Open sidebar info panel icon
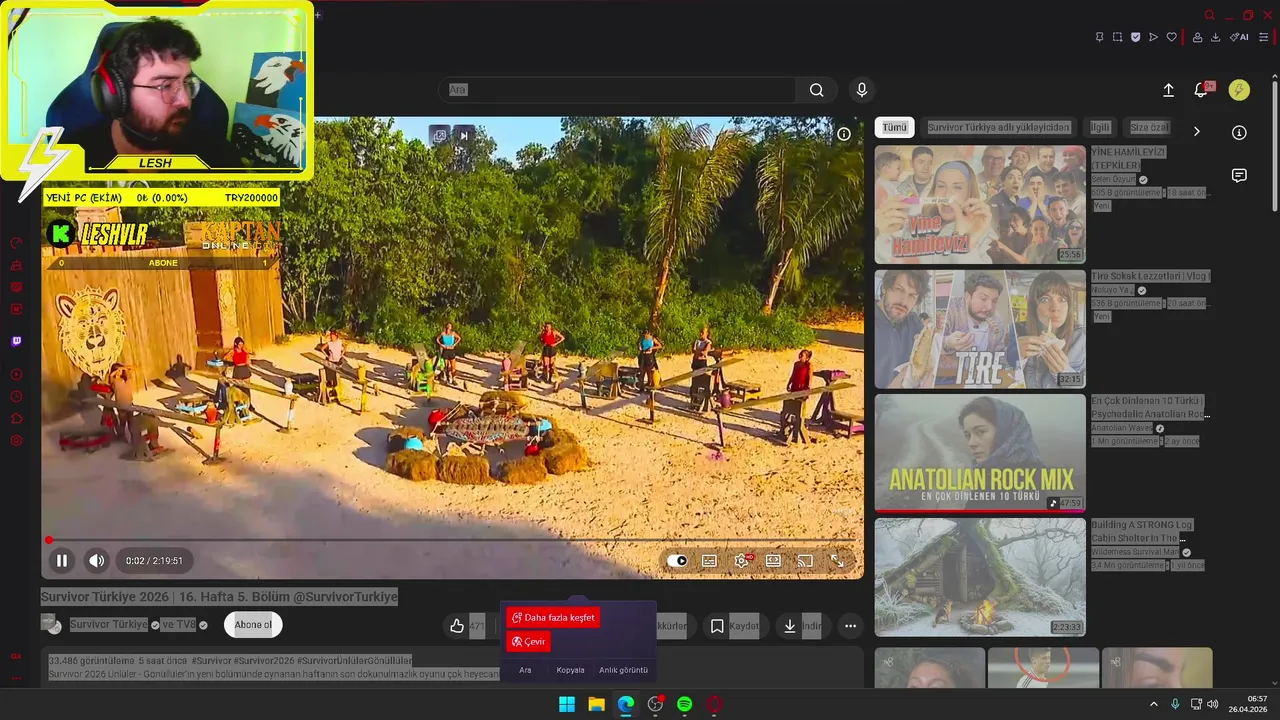This screenshot has height=720, width=1280. coord(1239,133)
